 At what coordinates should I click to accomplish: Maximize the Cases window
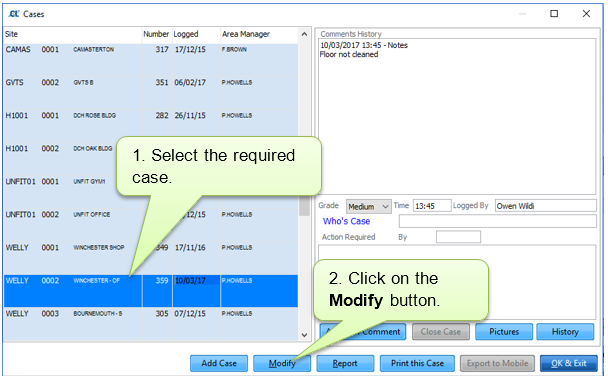tap(554, 14)
